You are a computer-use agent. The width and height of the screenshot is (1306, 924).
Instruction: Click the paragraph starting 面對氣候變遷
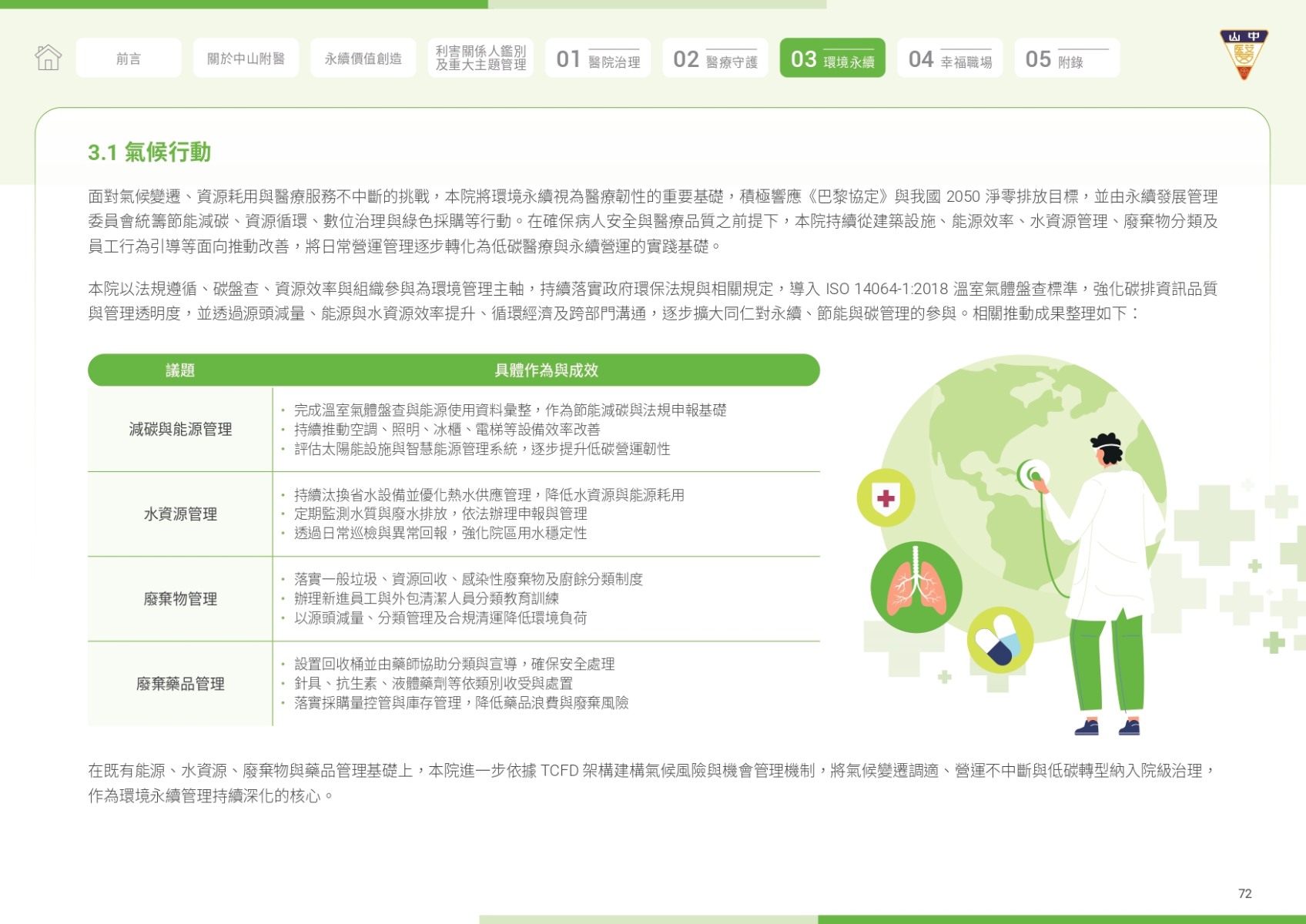(653, 222)
